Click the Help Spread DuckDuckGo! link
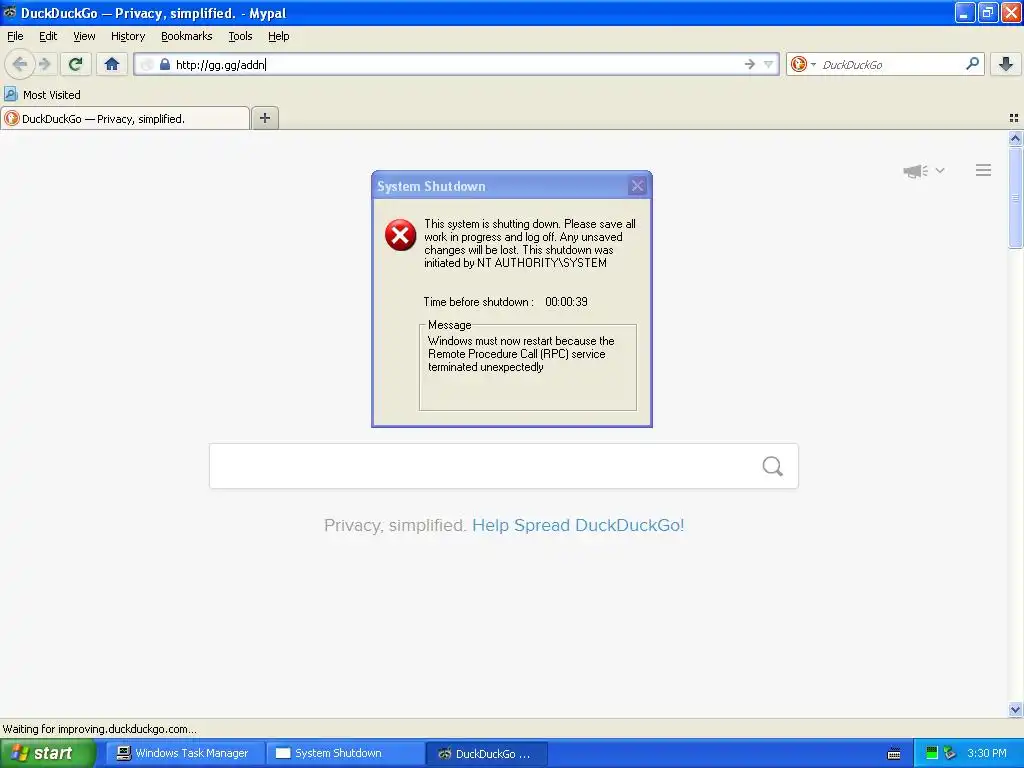Screen dimensions: 1024x768 tap(578, 525)
